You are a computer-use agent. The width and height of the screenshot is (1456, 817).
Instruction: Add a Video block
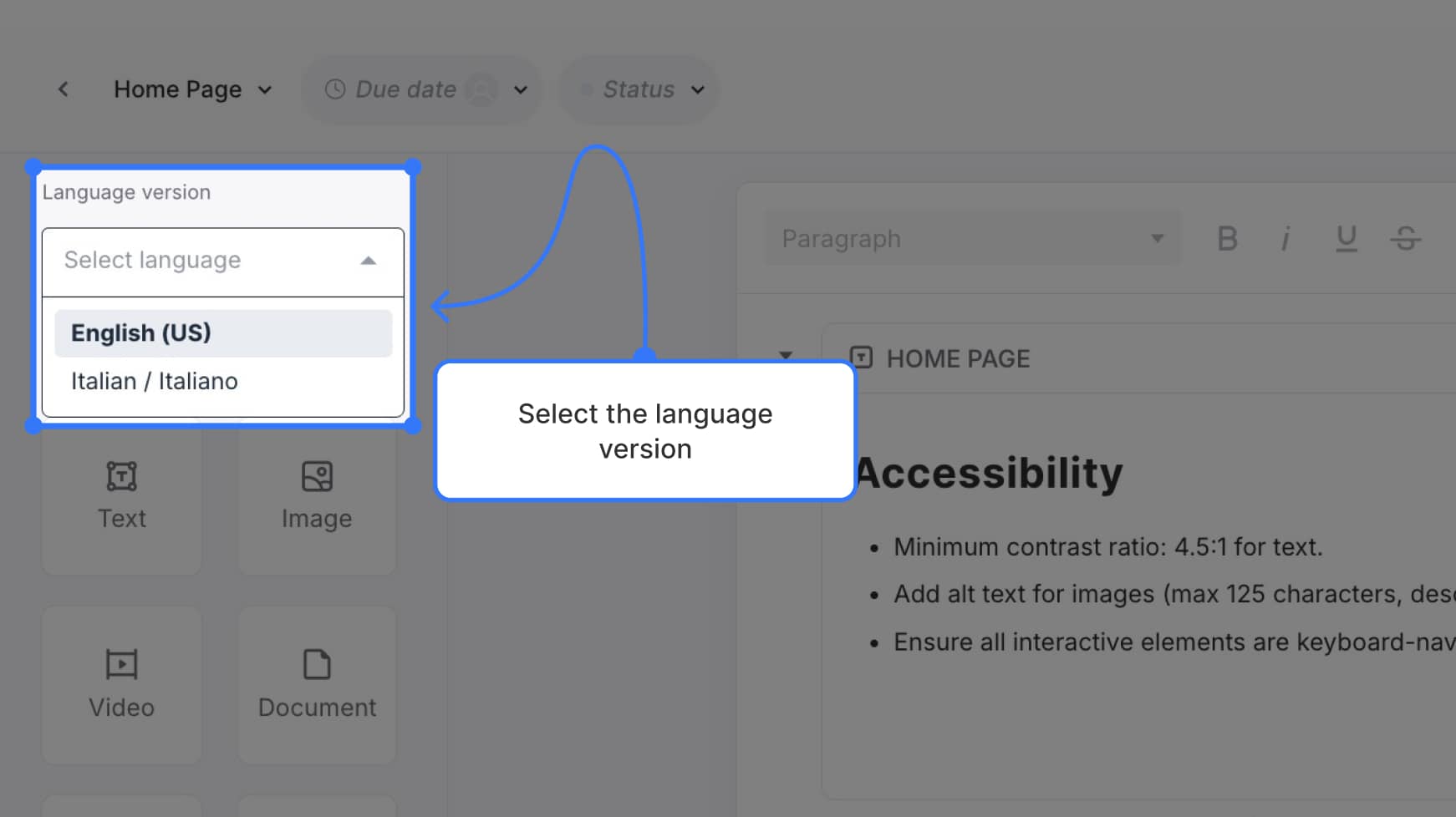click(122, 685)
